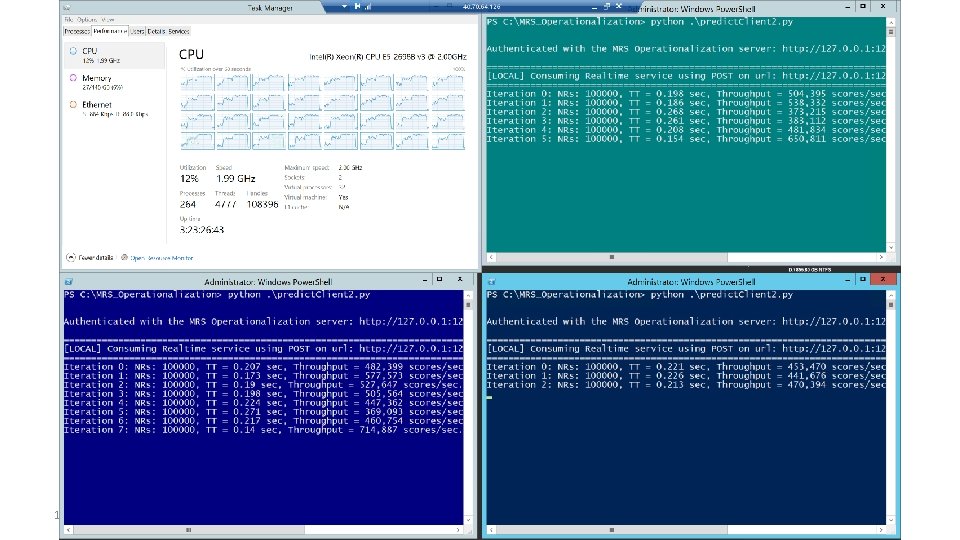
Task: Open the Services tab
Action: click(179, 31)
